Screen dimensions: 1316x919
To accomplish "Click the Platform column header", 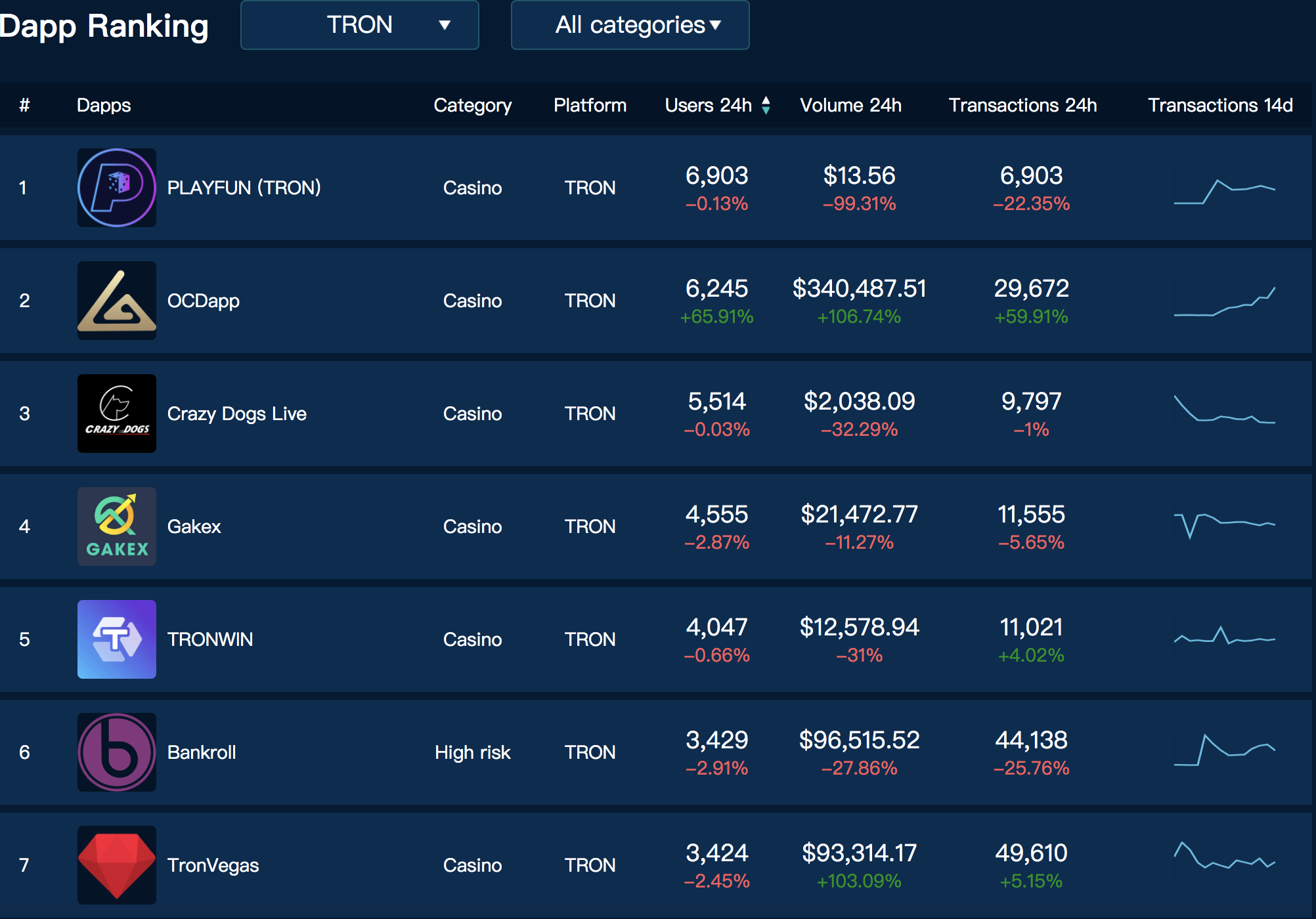I will coord(590,105).
